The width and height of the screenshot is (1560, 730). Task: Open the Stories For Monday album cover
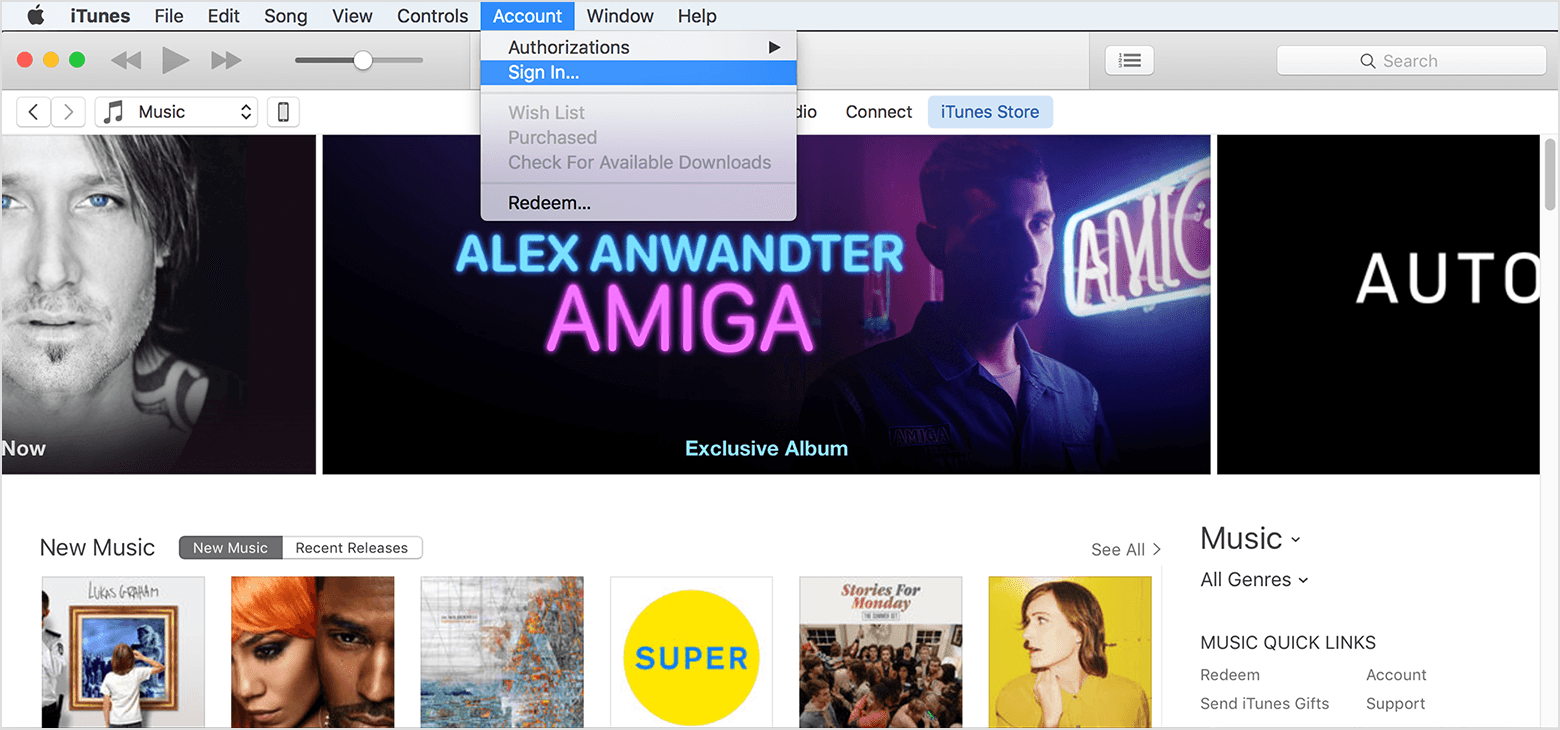[x=881, y=652]
